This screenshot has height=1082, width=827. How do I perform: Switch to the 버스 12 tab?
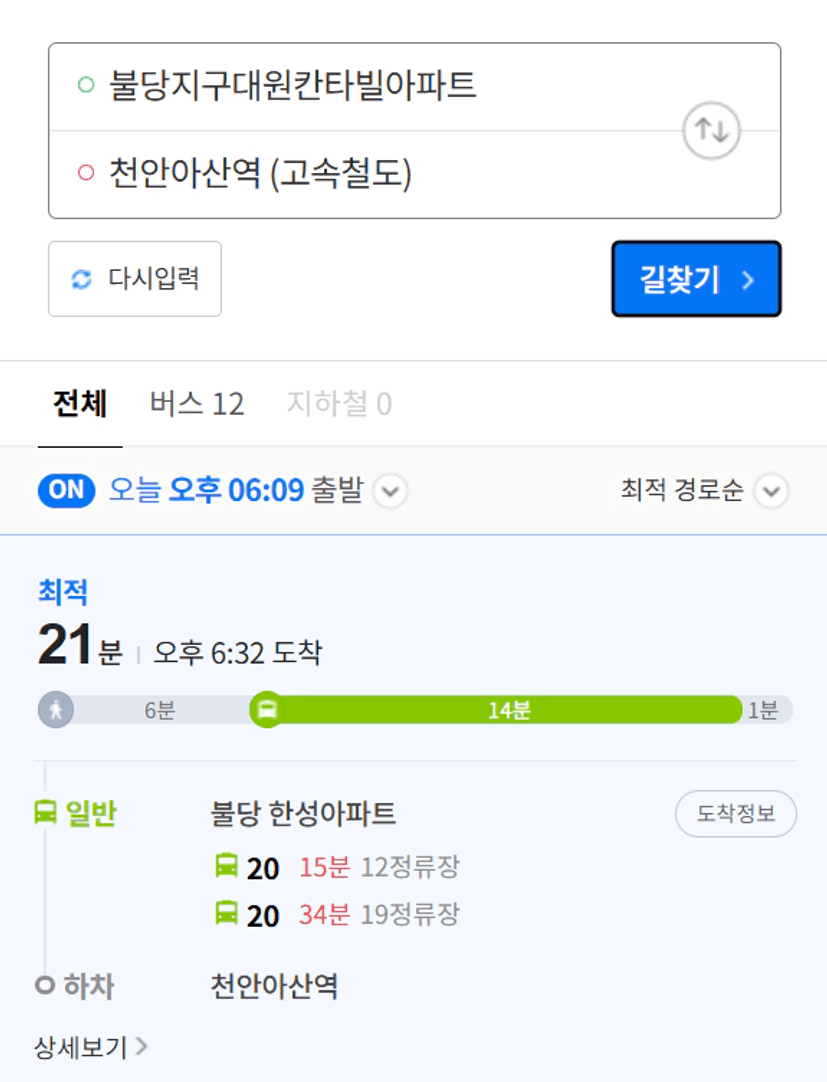pos(197,404)
